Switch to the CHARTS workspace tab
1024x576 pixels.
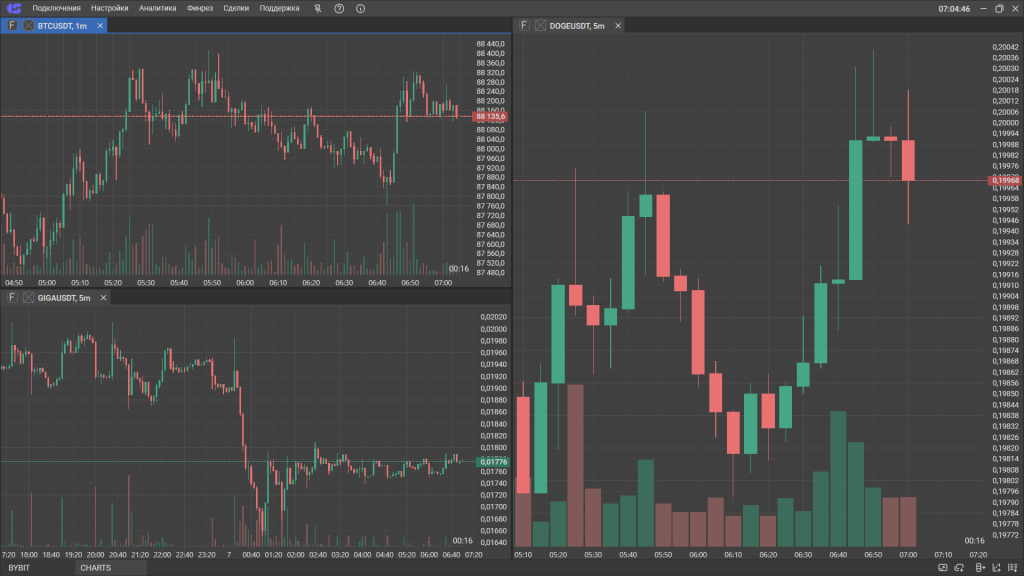point(96,568)
